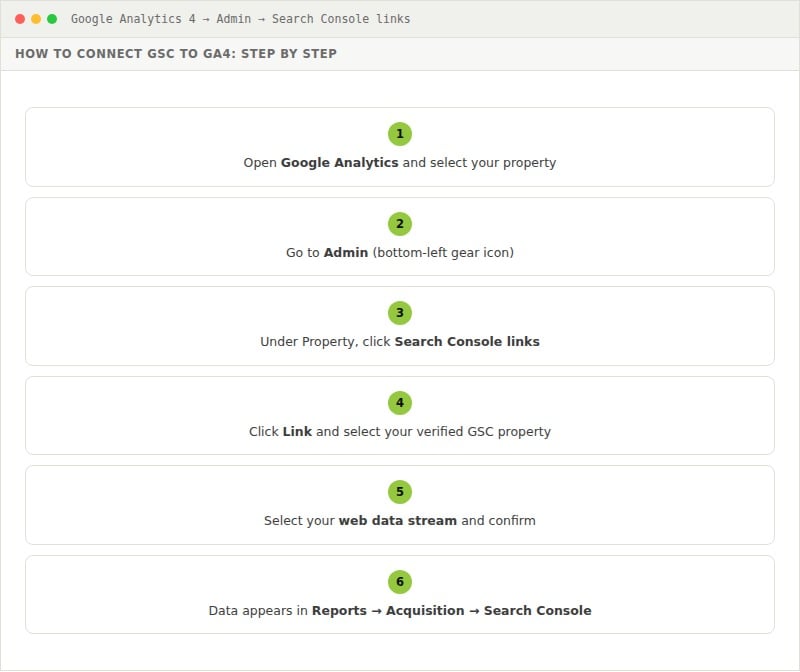The image size is (800, 672).
Task: Click the text 'Data appears in Reports → Acquisition → Search Console'
Action: [x=399, y=611]
